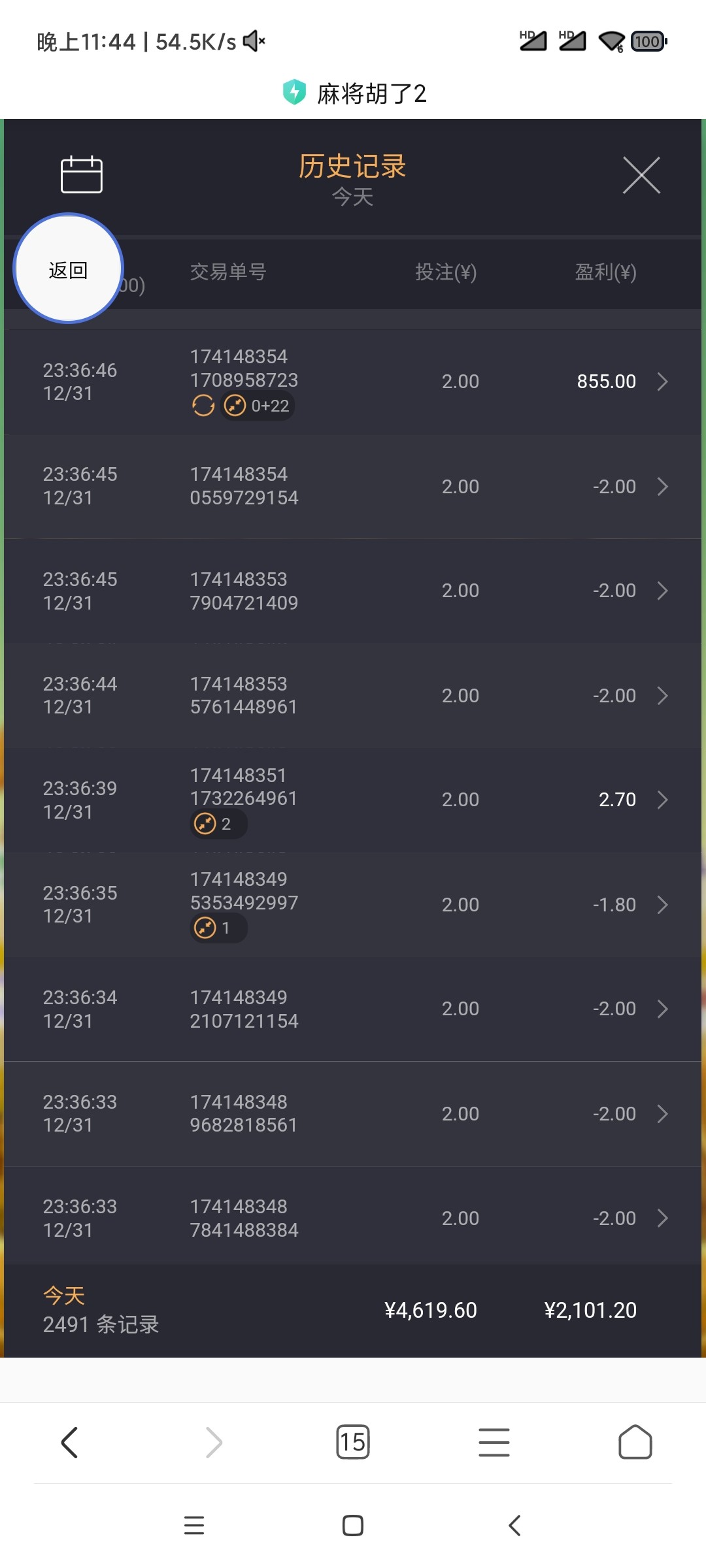Open the browser menu hamburger icon
706x1568 pixels.
click(494, 1442)
